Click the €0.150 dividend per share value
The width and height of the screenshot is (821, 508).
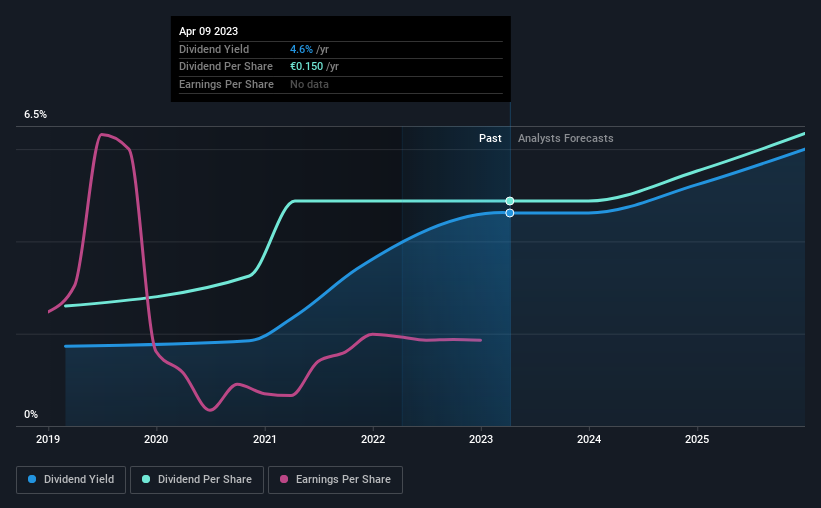[306, 67]
